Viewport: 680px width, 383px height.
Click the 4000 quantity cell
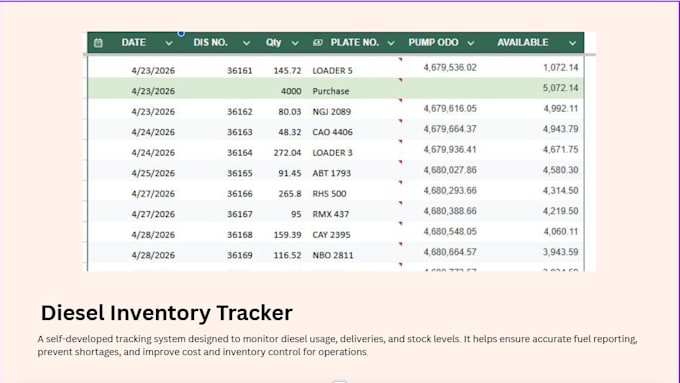point(291,91)
